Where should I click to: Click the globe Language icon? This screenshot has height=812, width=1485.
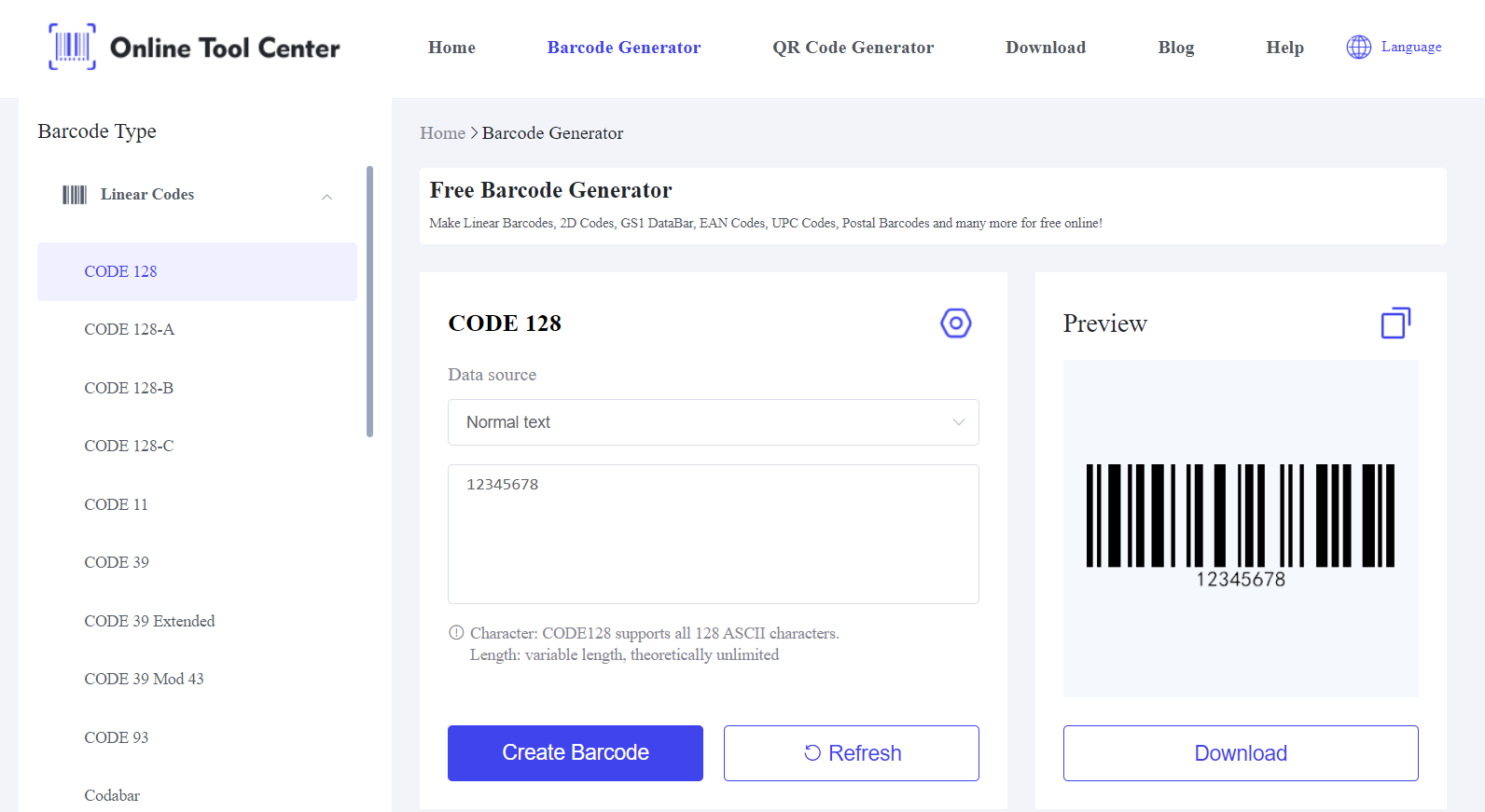click(x=1359, y=47)
